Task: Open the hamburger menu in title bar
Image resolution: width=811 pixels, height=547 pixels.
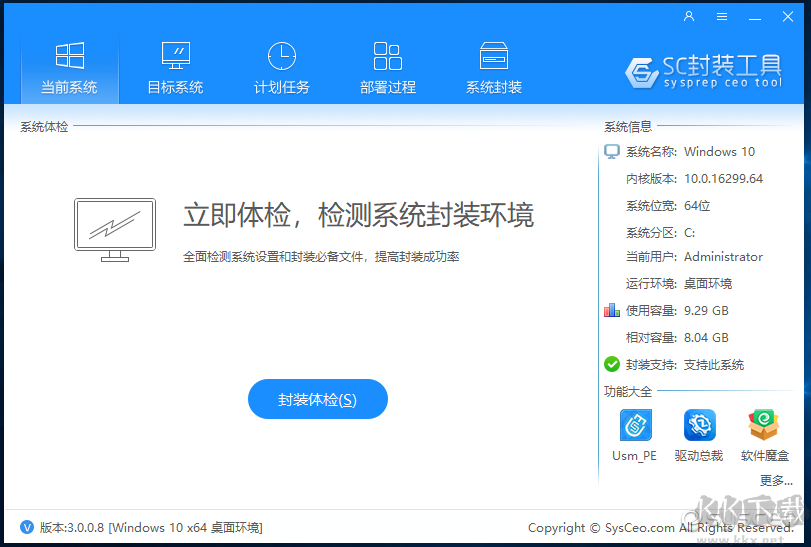Action: pyautogui.click(x=721, y=17)
